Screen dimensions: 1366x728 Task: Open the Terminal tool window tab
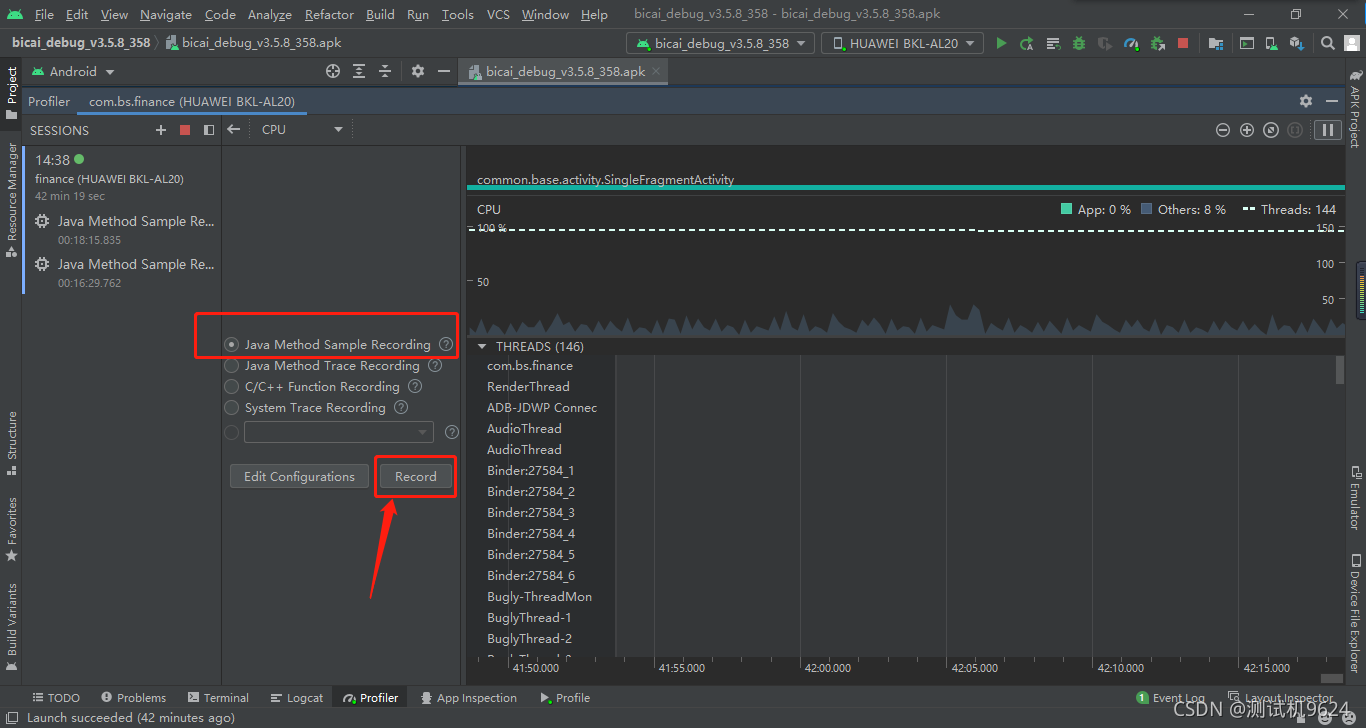tap(217, 698)
